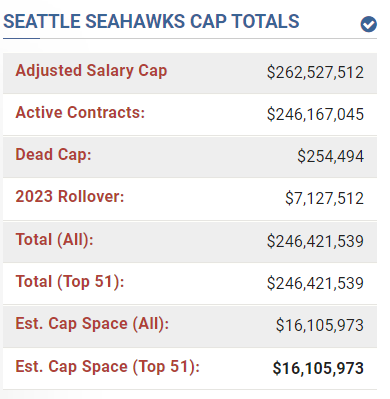The width and height of the screenshot is (390, 399).
Task: Select the Total (Top 51) label
Action: pos(70,282)
